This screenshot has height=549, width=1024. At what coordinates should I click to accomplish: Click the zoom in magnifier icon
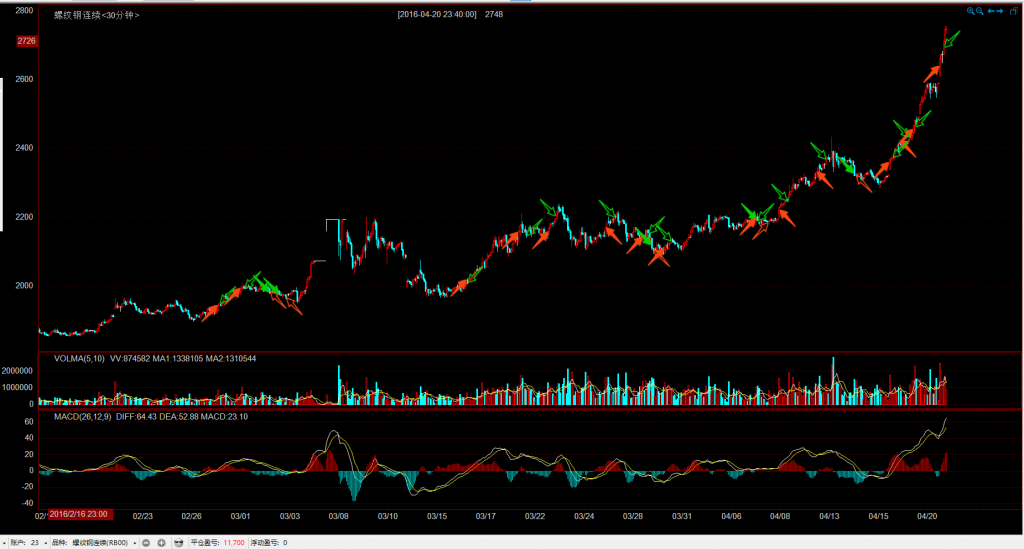(970, 11)
